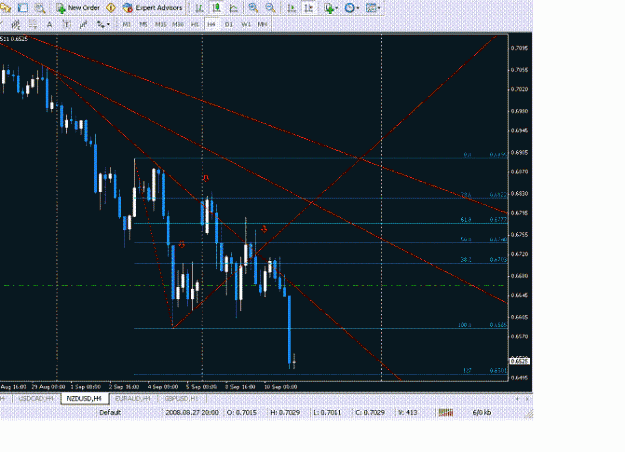
Task: Select the Text tool A
Action: point(49,24)
